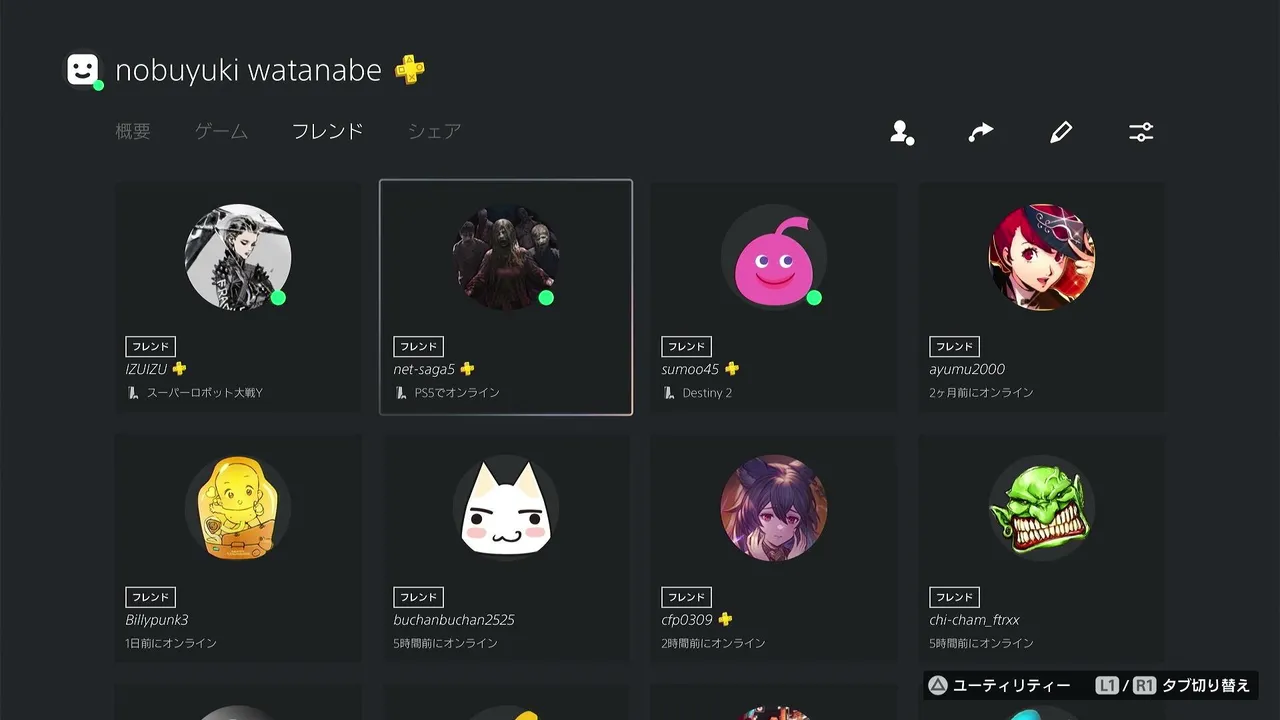
Task: Open cfp0309's friend card
Action: click(x=774, y=548)
